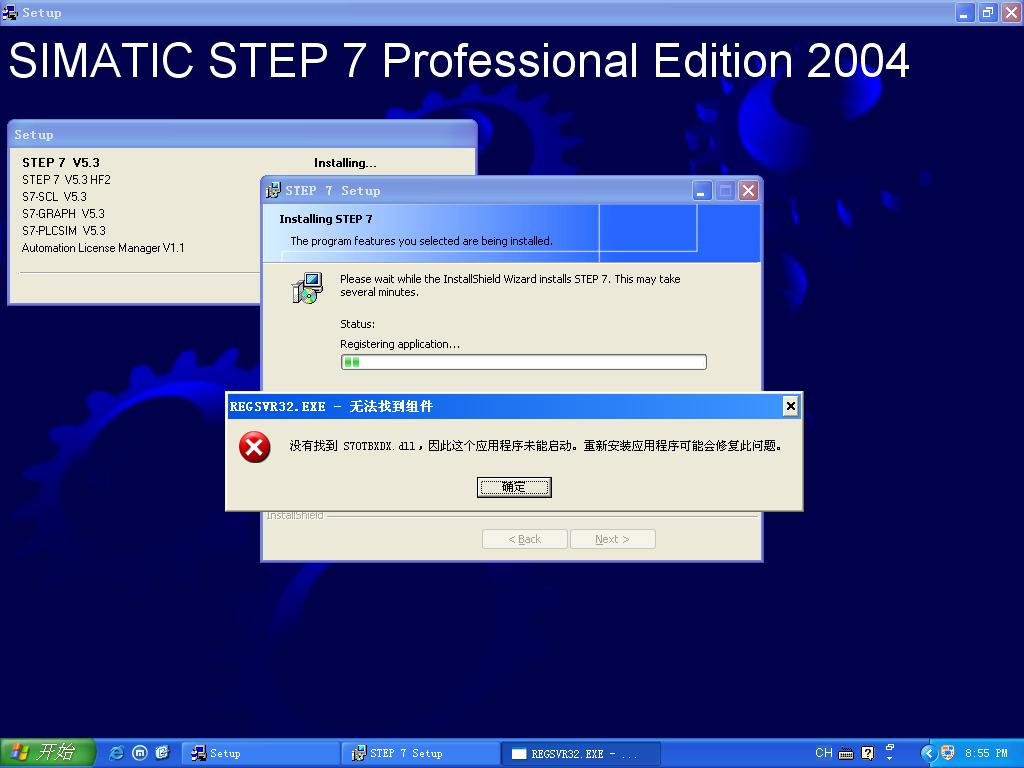This screenshot has width=1024, height=768.
Task: Click the S7OTBXDX.dll missing error message
Action: pos(536,445)
